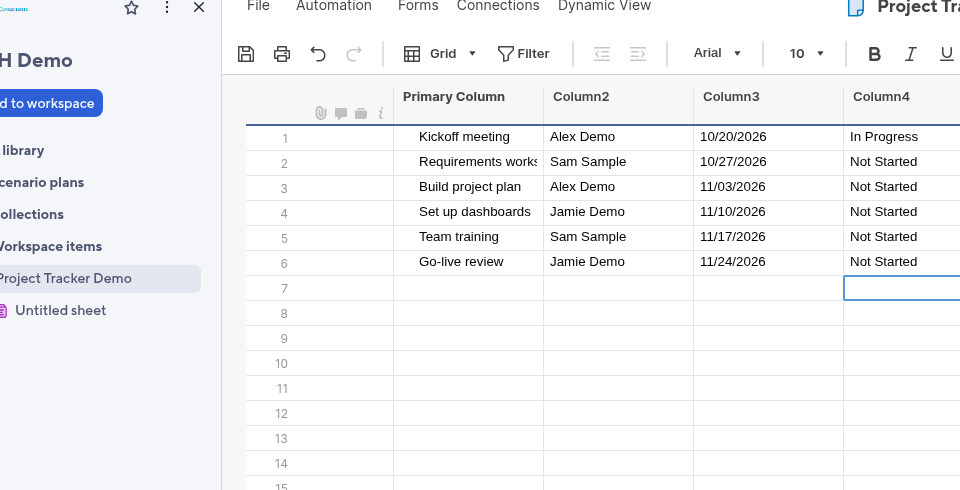Open the font size 10 dropdown
The image size is (960, 490).
(x=806, y=53)
